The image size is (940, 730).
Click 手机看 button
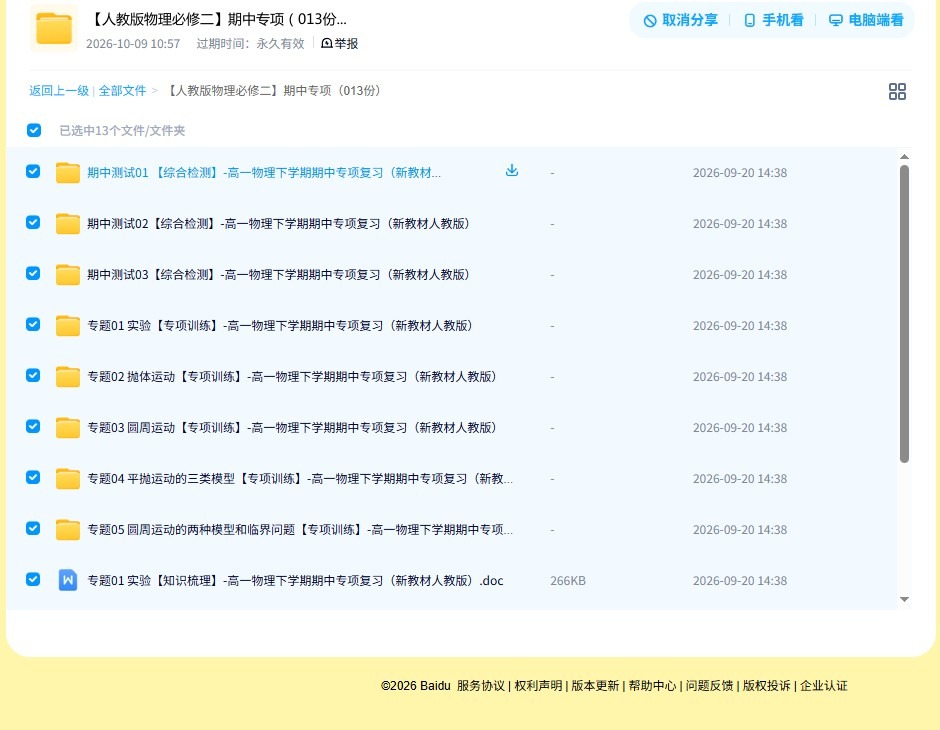click(x=773, y=20)
